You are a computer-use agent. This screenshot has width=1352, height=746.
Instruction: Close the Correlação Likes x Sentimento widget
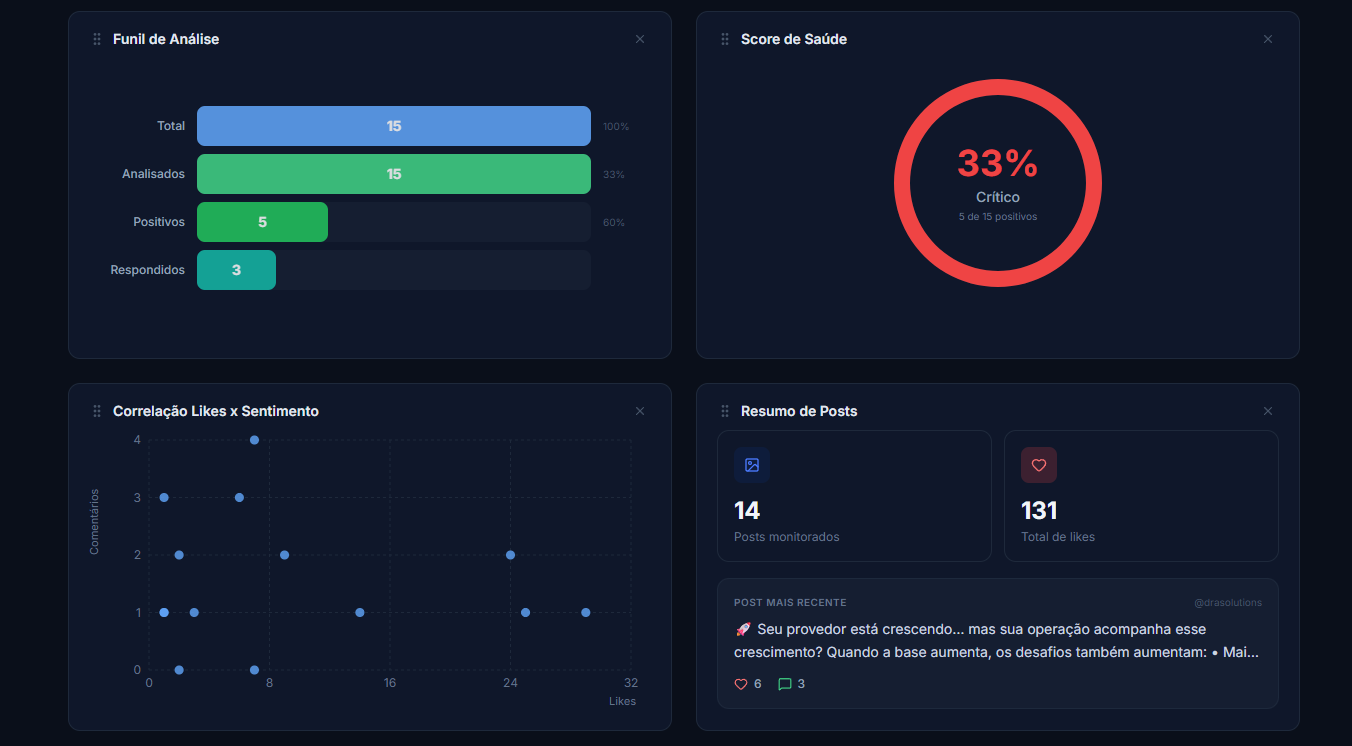point(640,411)
